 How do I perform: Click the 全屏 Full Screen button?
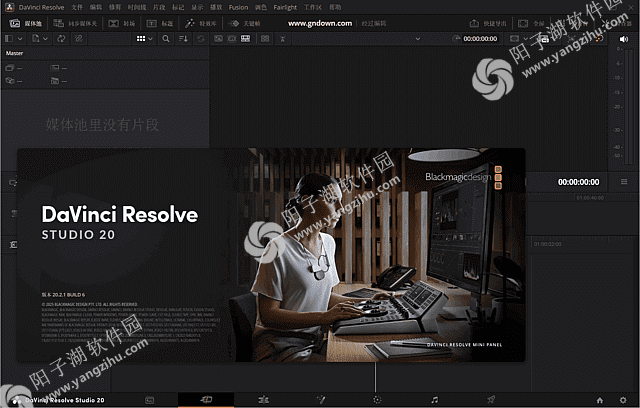(531, 23)
